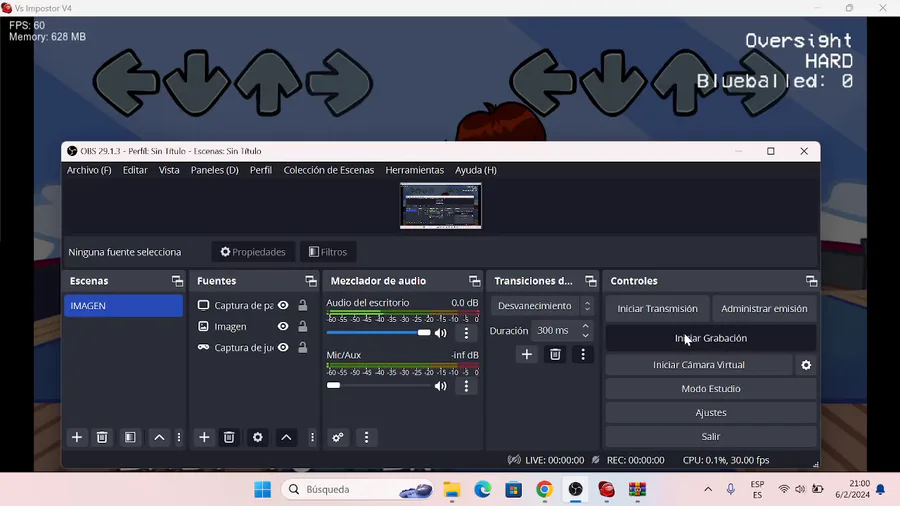The image size is (900, 506).
Task: Open Herramientas menu
Action: [414, 170]
